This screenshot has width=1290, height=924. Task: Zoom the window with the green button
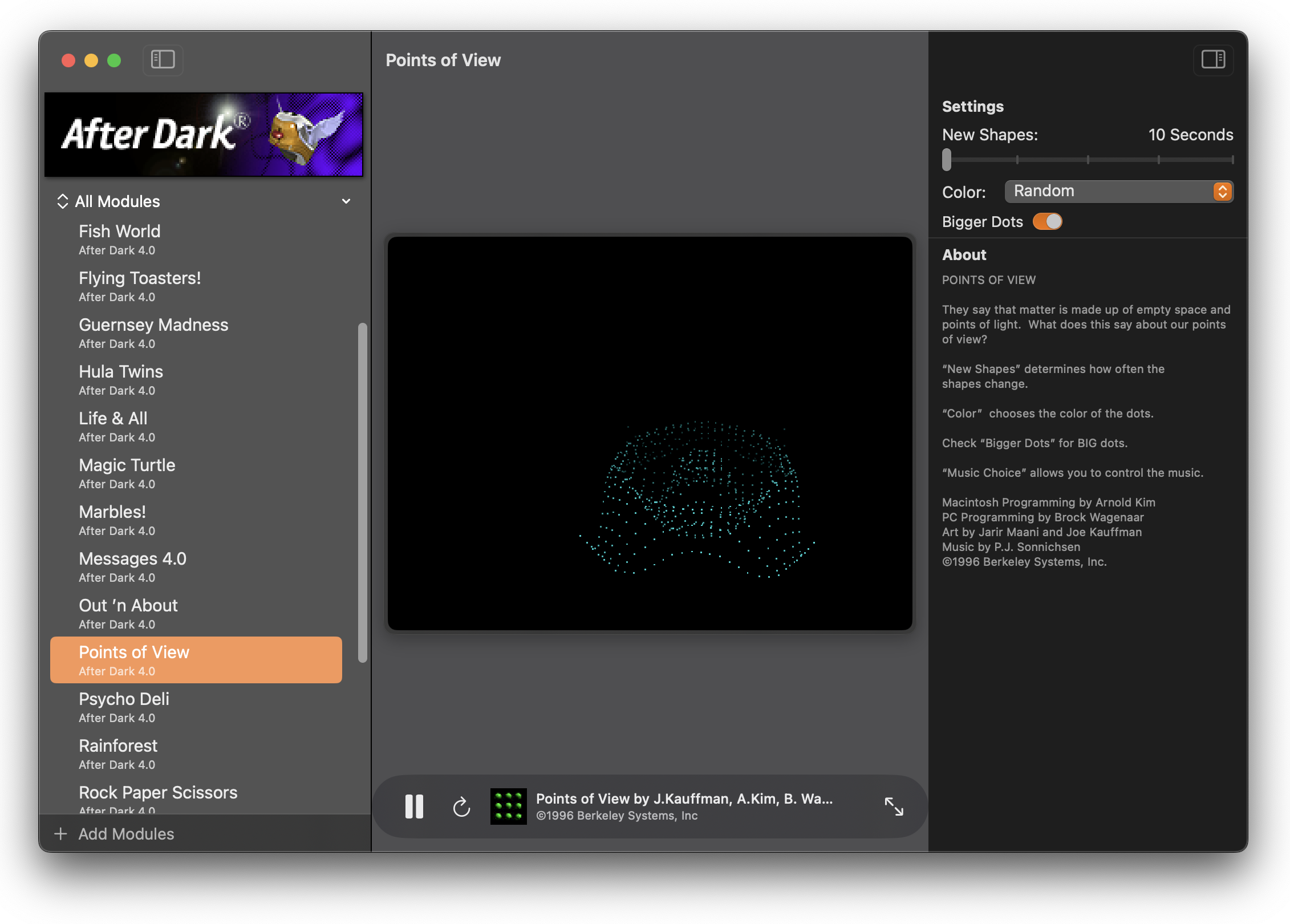114,60
